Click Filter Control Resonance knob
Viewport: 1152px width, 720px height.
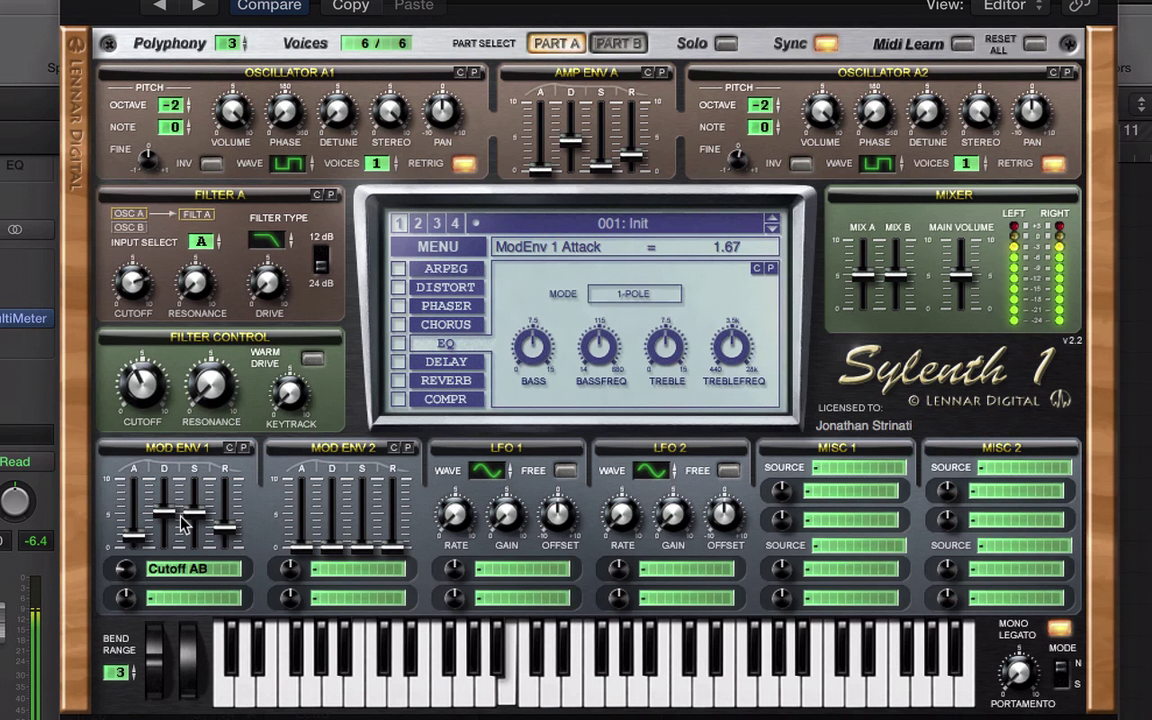point(210,386)
